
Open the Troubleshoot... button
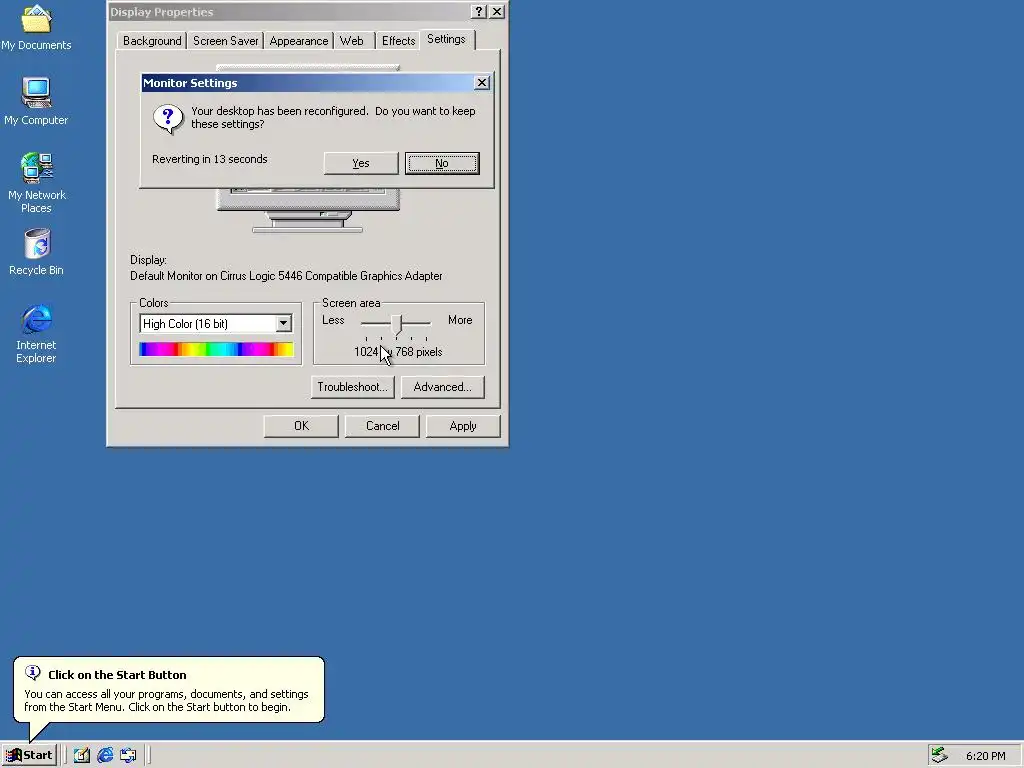pos(353,387)
